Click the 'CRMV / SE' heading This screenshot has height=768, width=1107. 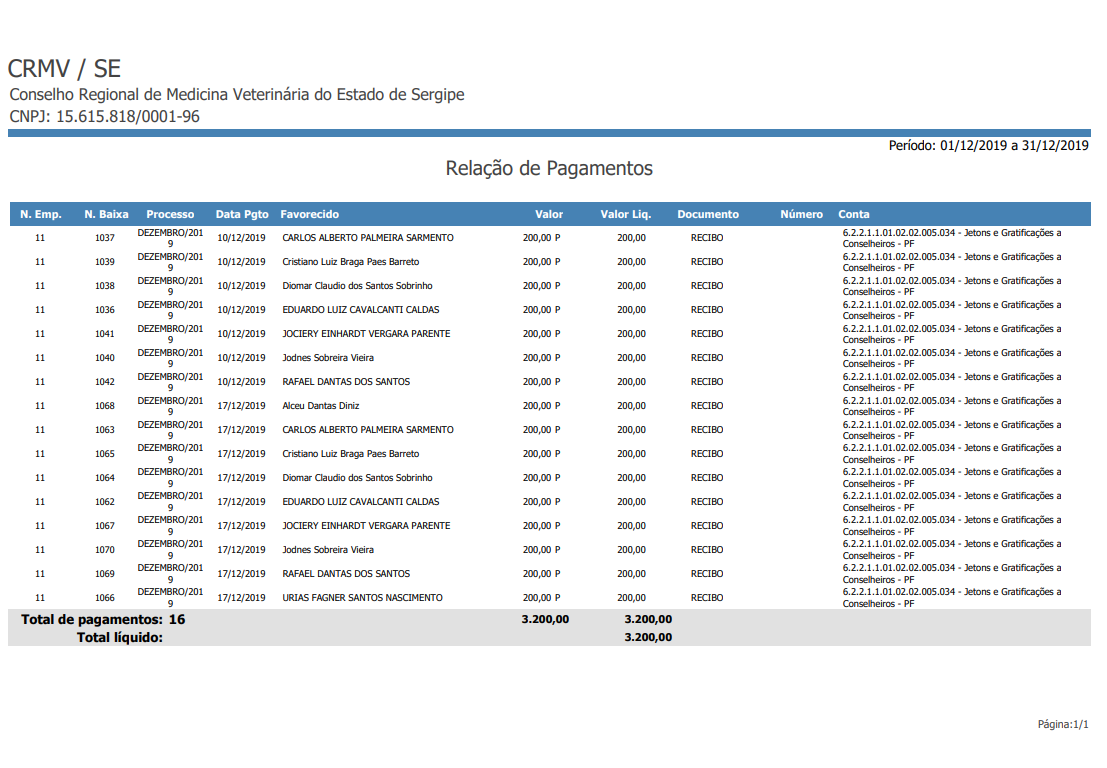64,69
